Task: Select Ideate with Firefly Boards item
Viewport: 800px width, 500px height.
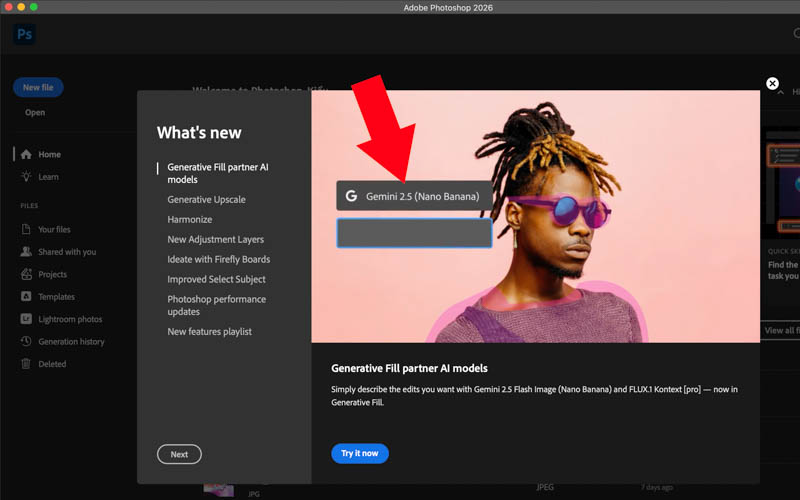Action: (218, 259)
